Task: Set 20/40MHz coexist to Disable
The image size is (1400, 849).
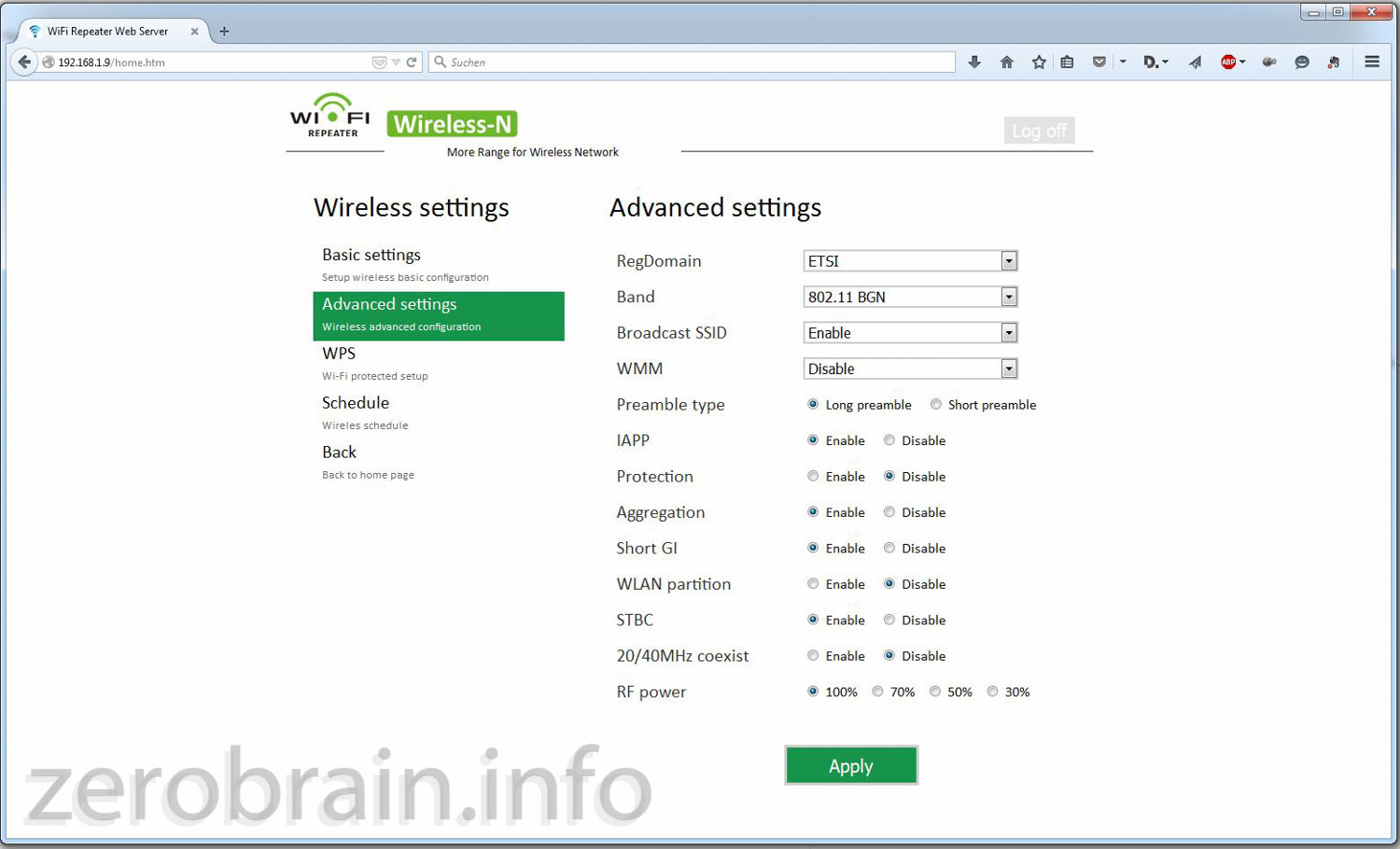Action: [x=889, y=656]
